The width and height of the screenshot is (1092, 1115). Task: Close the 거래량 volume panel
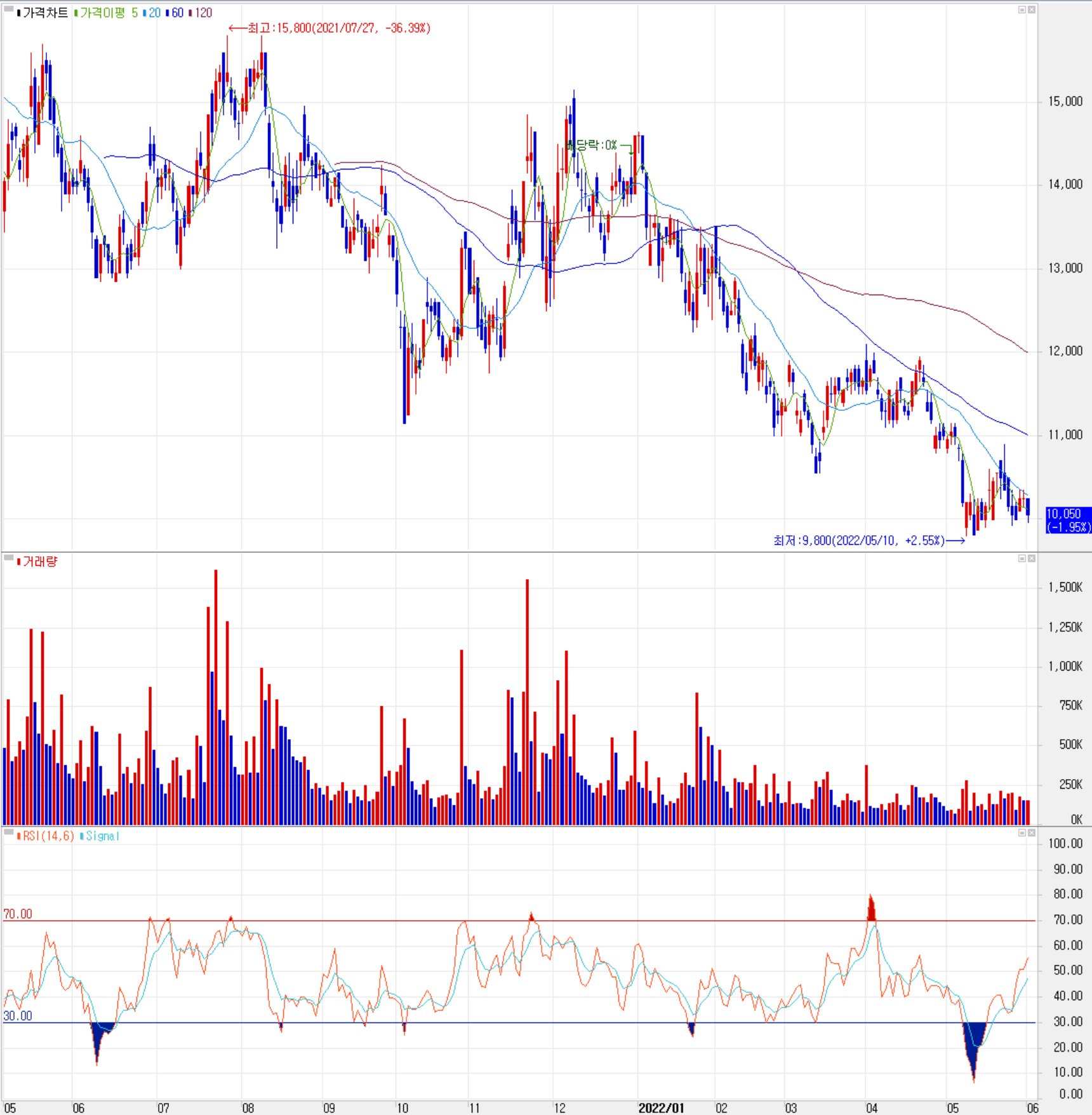(x=1032, y=558)
